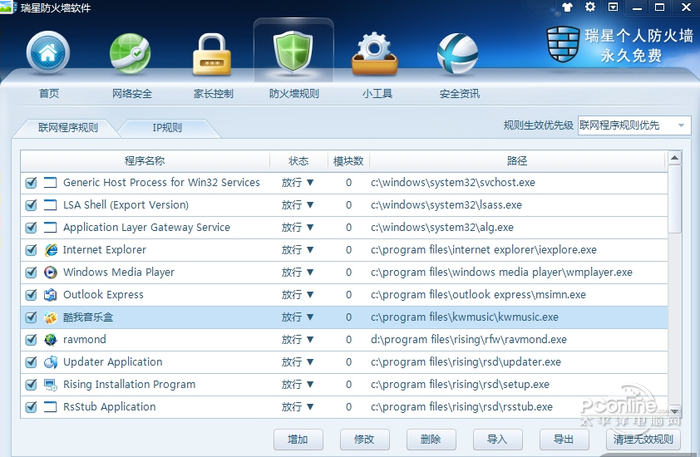Image resolution: width=700 pixels, height=457 pixels.
Task: Toggle the Rising Installation Program checkbox
Action: pos(31,384)
